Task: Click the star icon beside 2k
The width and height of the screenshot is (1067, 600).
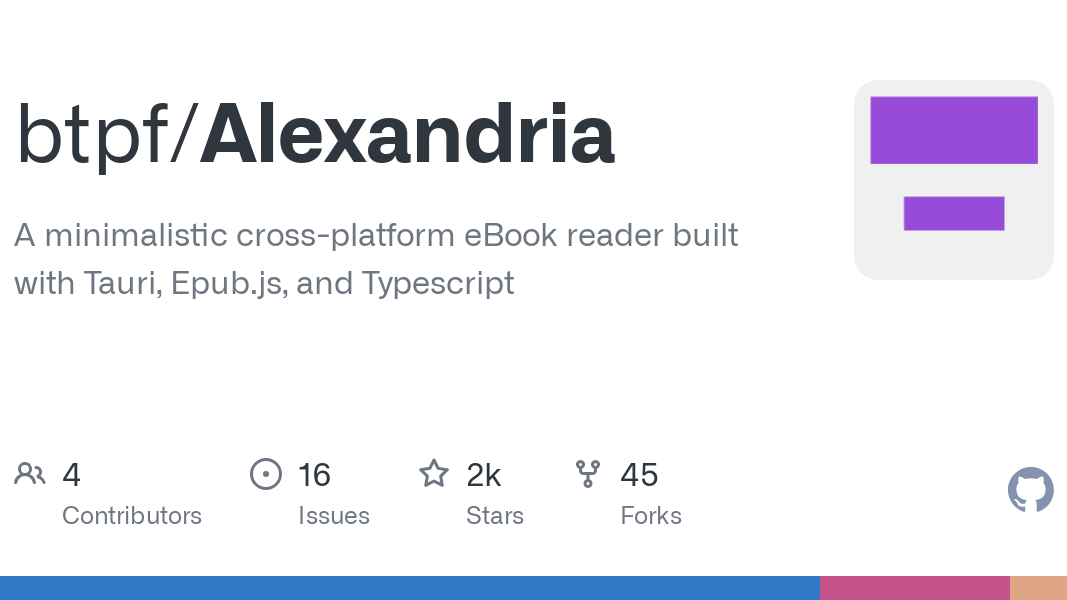Action: tap(433, 473)
